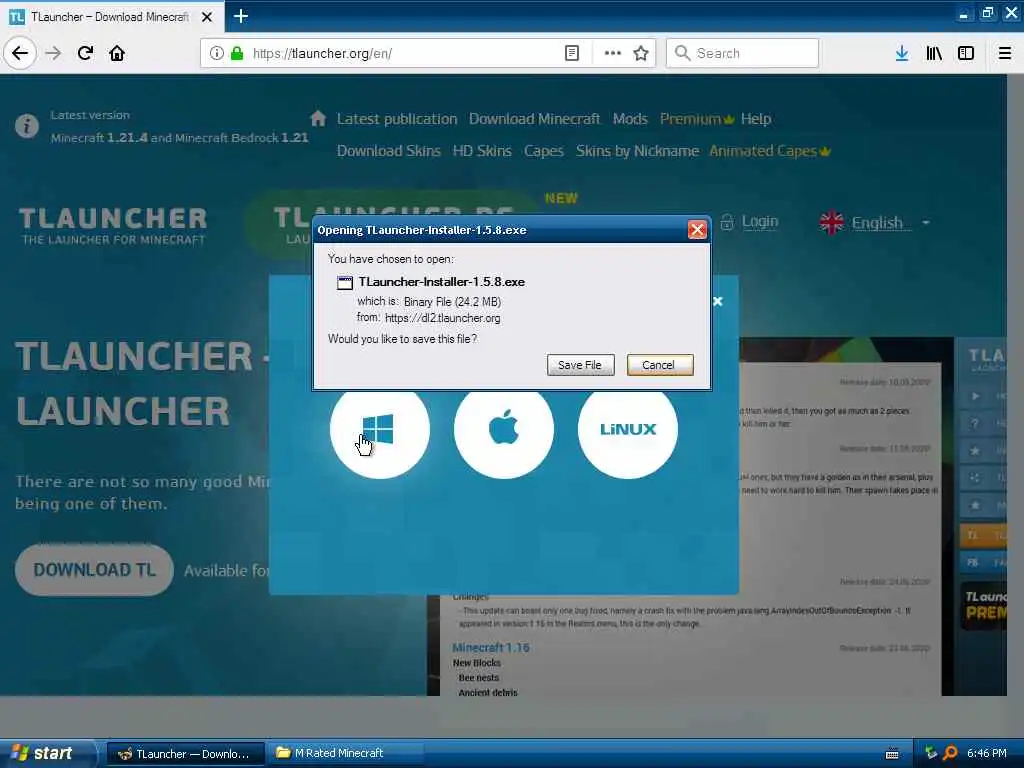This screenshot has height=768, width=1024.
Task: Open the HD Skins link
Action: (482, 151)
